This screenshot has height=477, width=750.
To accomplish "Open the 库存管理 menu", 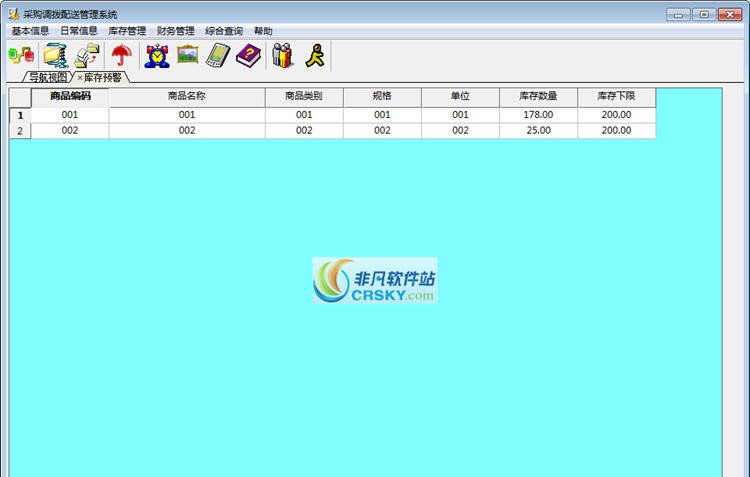I will (x=127, y=31).
